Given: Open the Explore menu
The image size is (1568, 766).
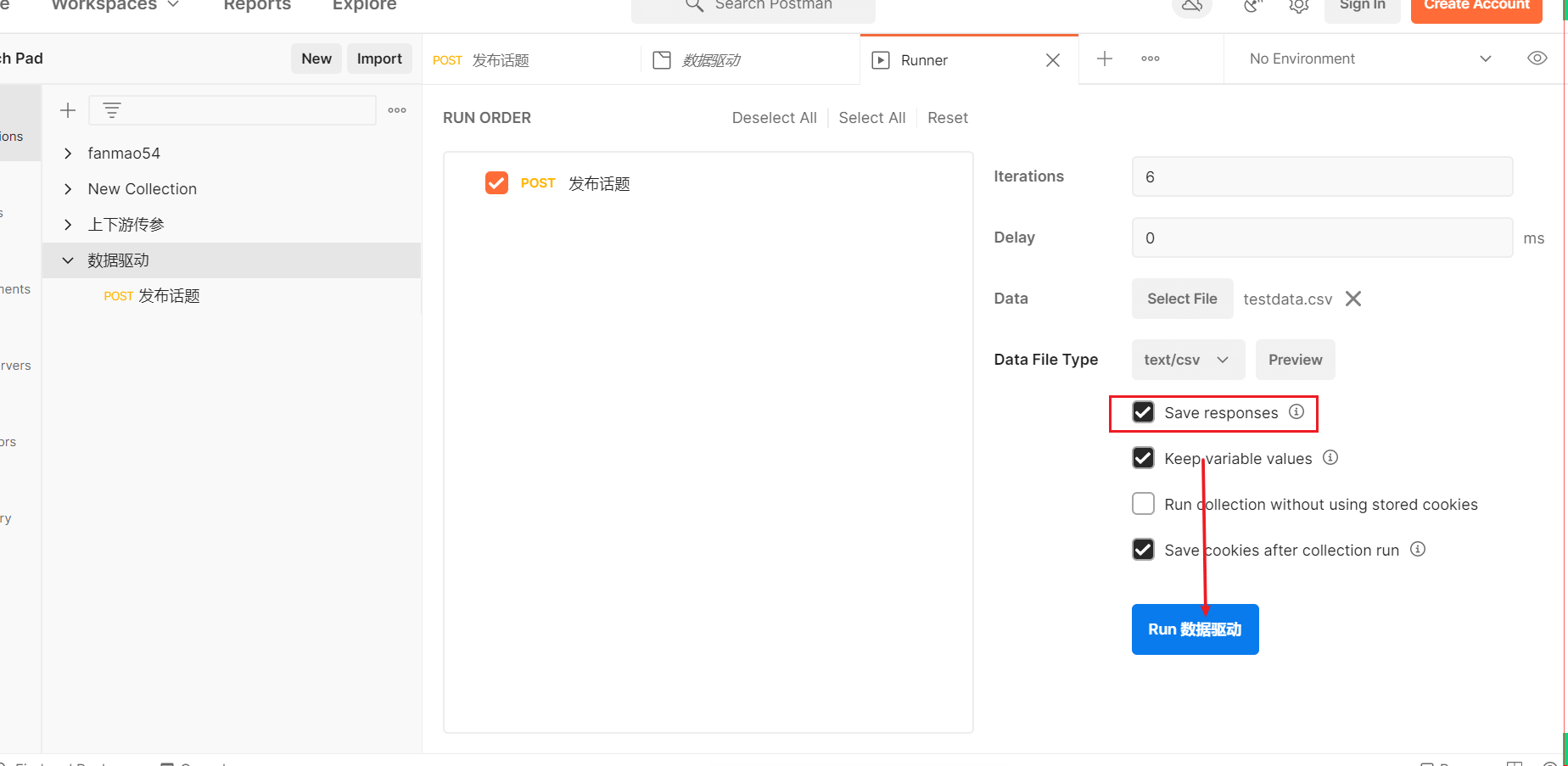Looking at the screenshot, I should click(364, 5).
